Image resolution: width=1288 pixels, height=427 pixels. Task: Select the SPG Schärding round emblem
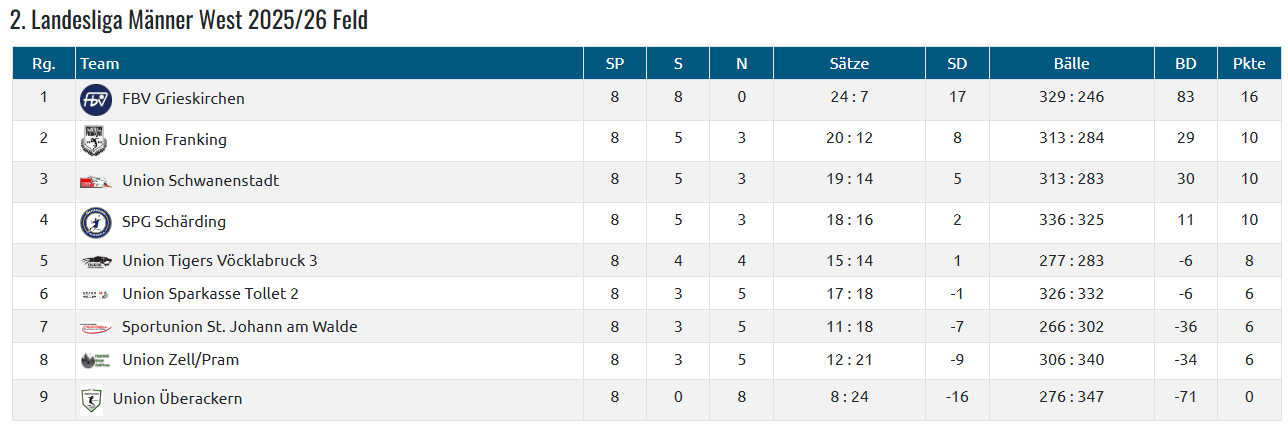point(96,222)
